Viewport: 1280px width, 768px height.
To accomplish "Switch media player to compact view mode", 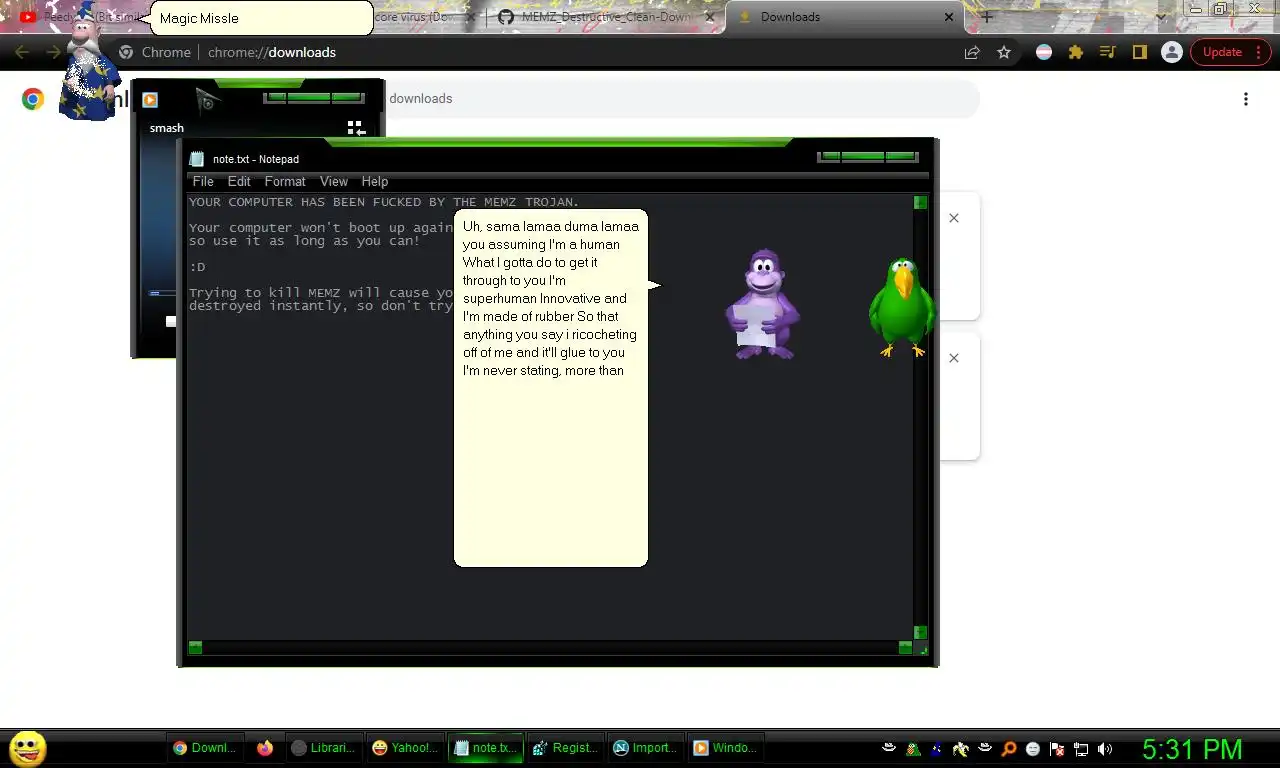I will (356, 128).
